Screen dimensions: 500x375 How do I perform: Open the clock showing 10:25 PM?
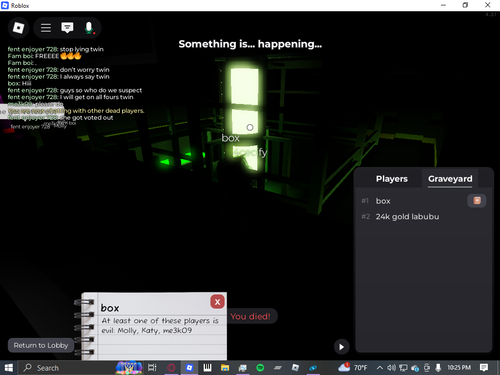(459, 368)
